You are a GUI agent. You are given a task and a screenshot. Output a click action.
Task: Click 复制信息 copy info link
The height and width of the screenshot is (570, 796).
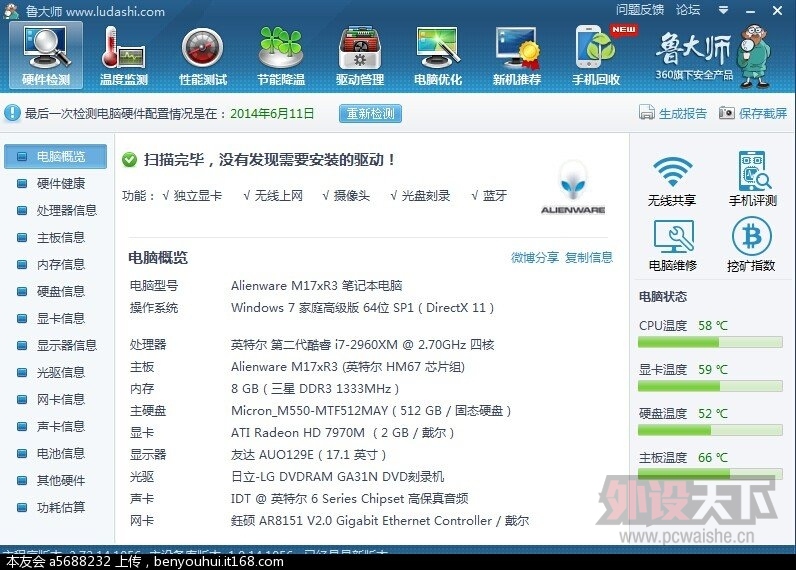(589, 257)
